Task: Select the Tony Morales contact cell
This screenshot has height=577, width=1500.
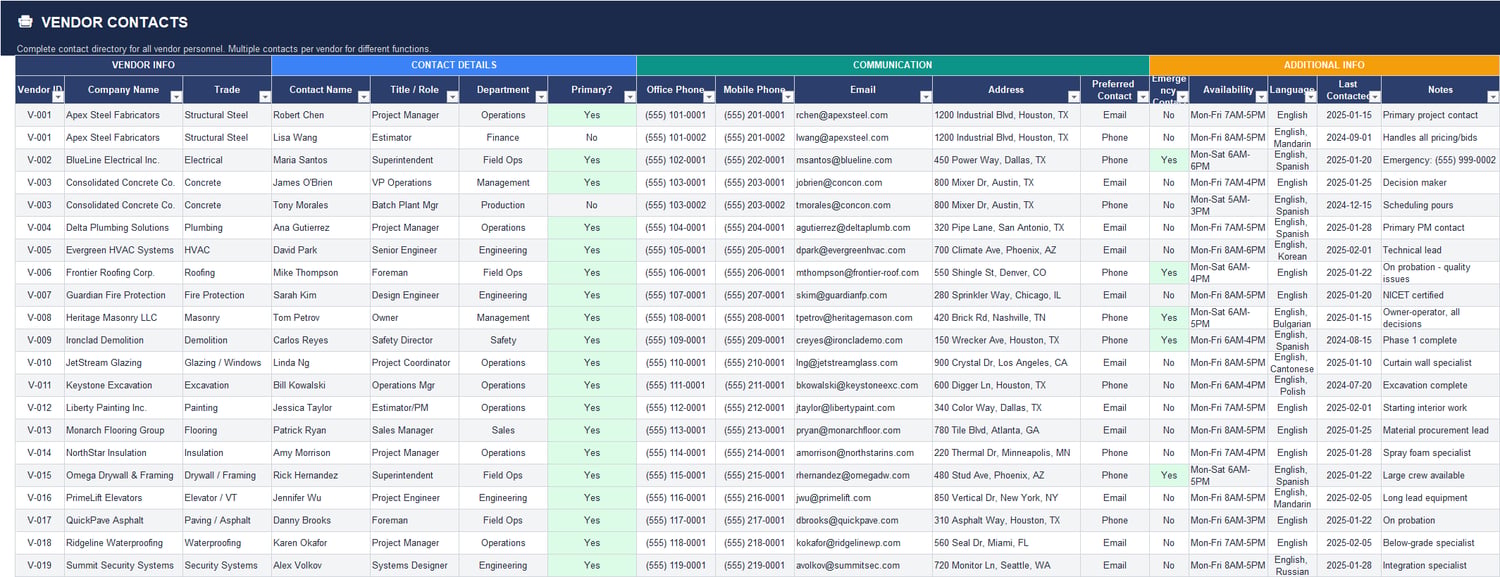Action: tap(321, 205)
